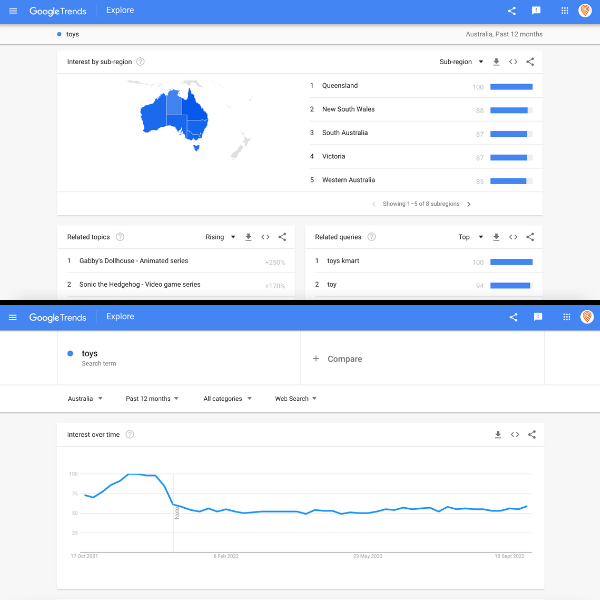Share the Interest over time chart

coord(531,434)
